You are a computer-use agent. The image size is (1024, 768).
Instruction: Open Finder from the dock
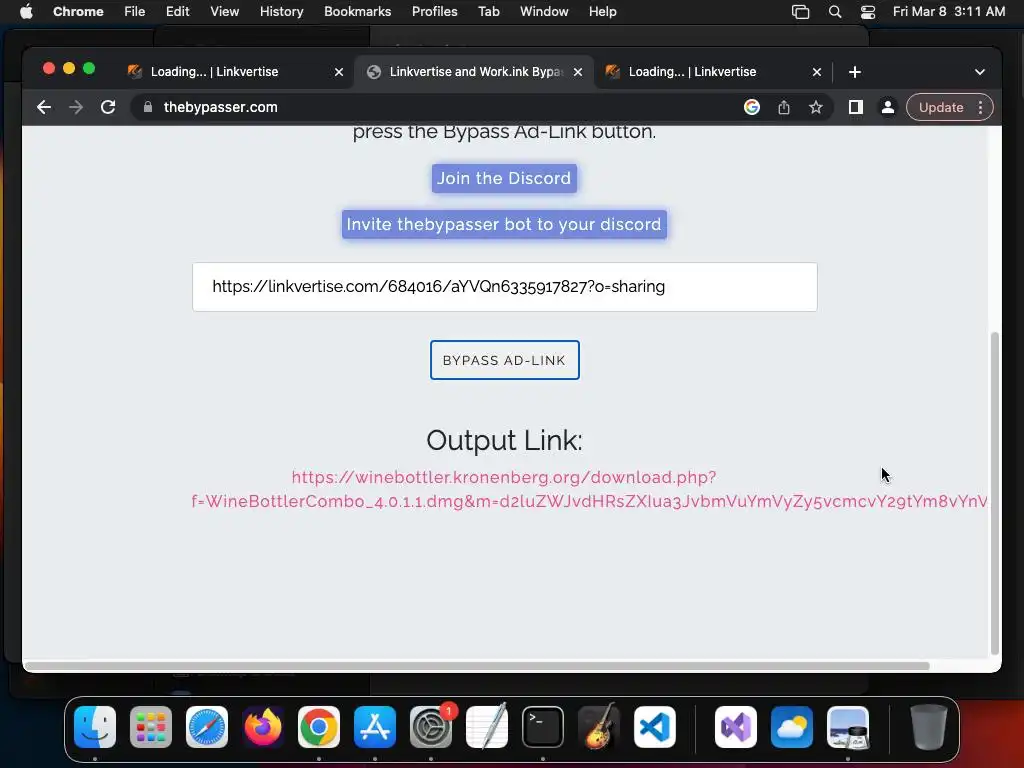[95, 727]
